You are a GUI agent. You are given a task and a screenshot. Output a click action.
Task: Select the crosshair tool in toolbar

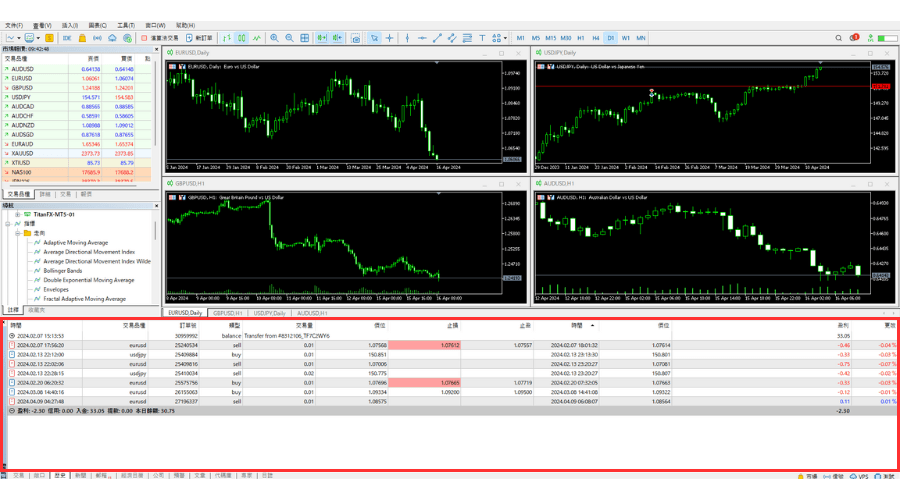(x=389, y=38)
